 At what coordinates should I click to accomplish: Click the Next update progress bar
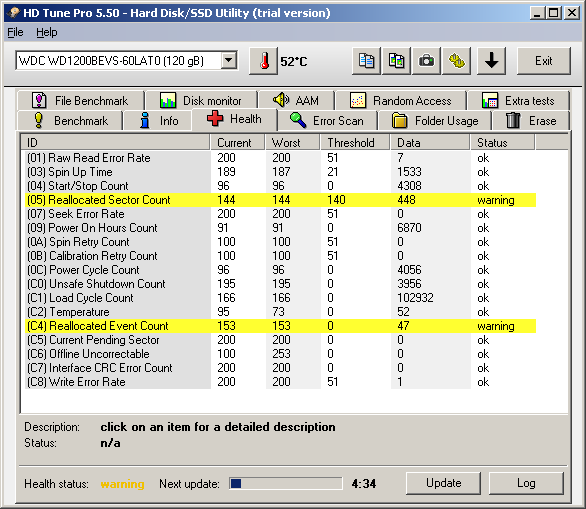(286, 484)
